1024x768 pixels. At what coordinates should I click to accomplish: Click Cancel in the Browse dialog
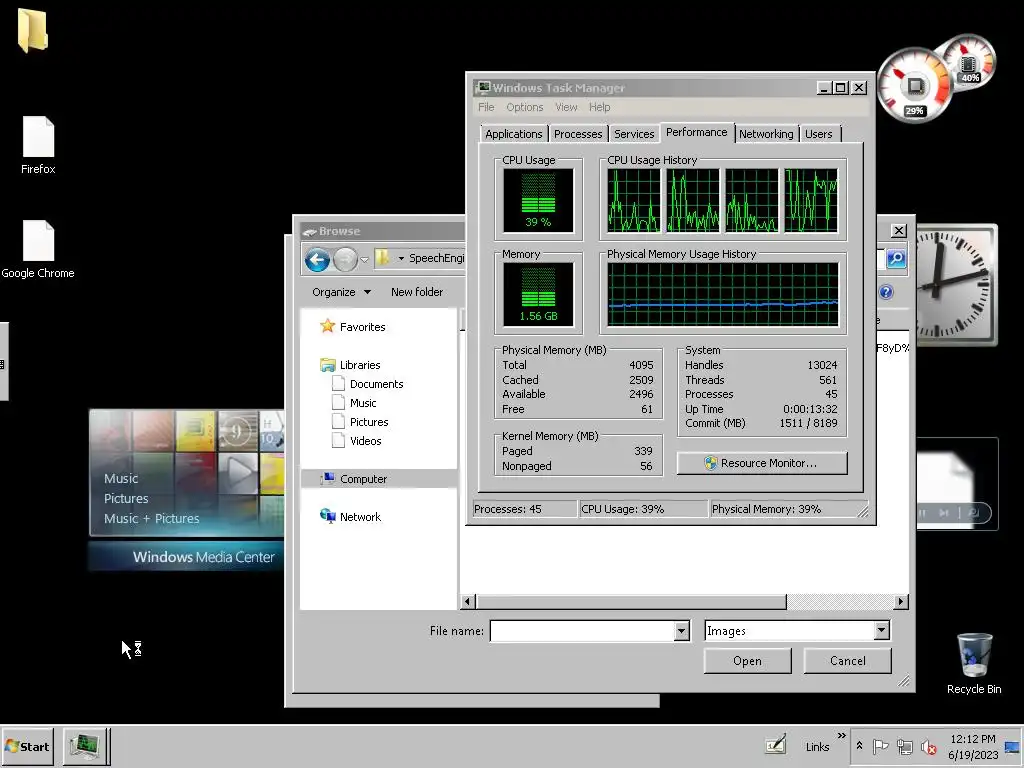point(847,661)
